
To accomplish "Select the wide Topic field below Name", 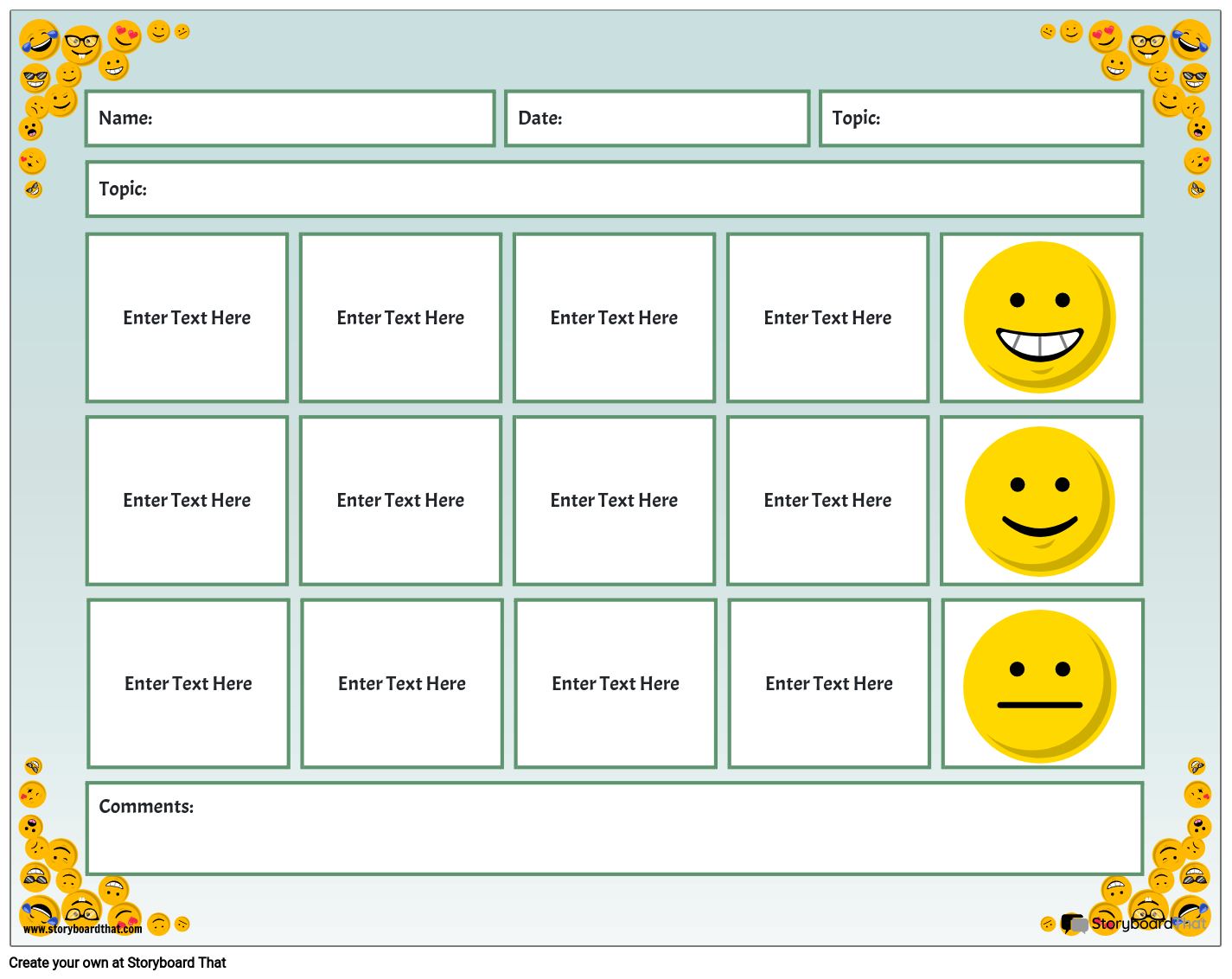I will point(614,189).
